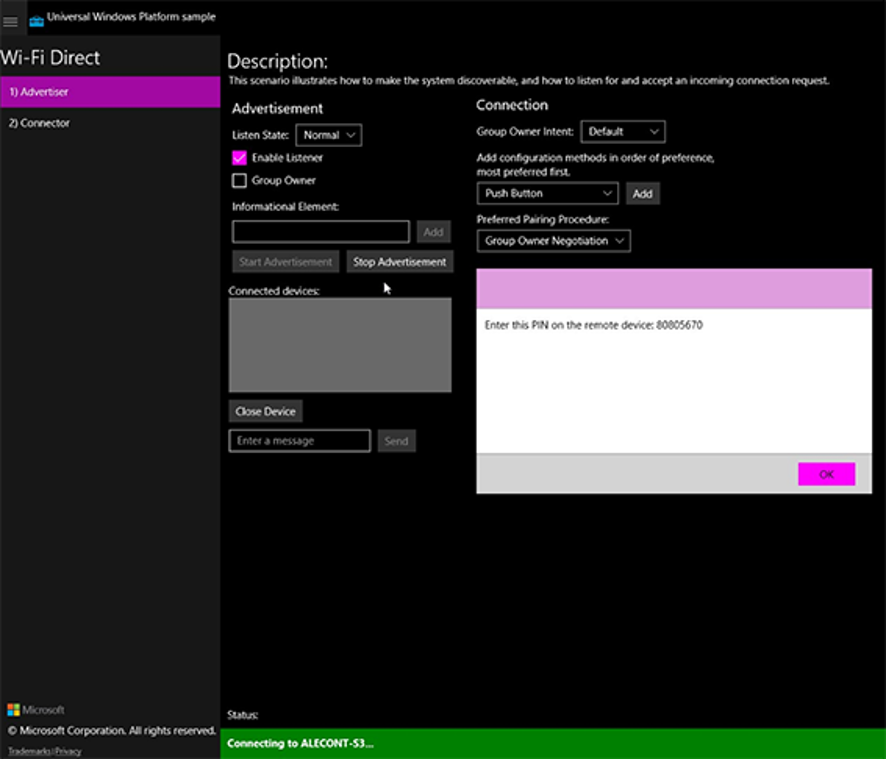This screenshot has height=759, width=886.
Task: Open the Privacy link
Action: coord(68,751)
